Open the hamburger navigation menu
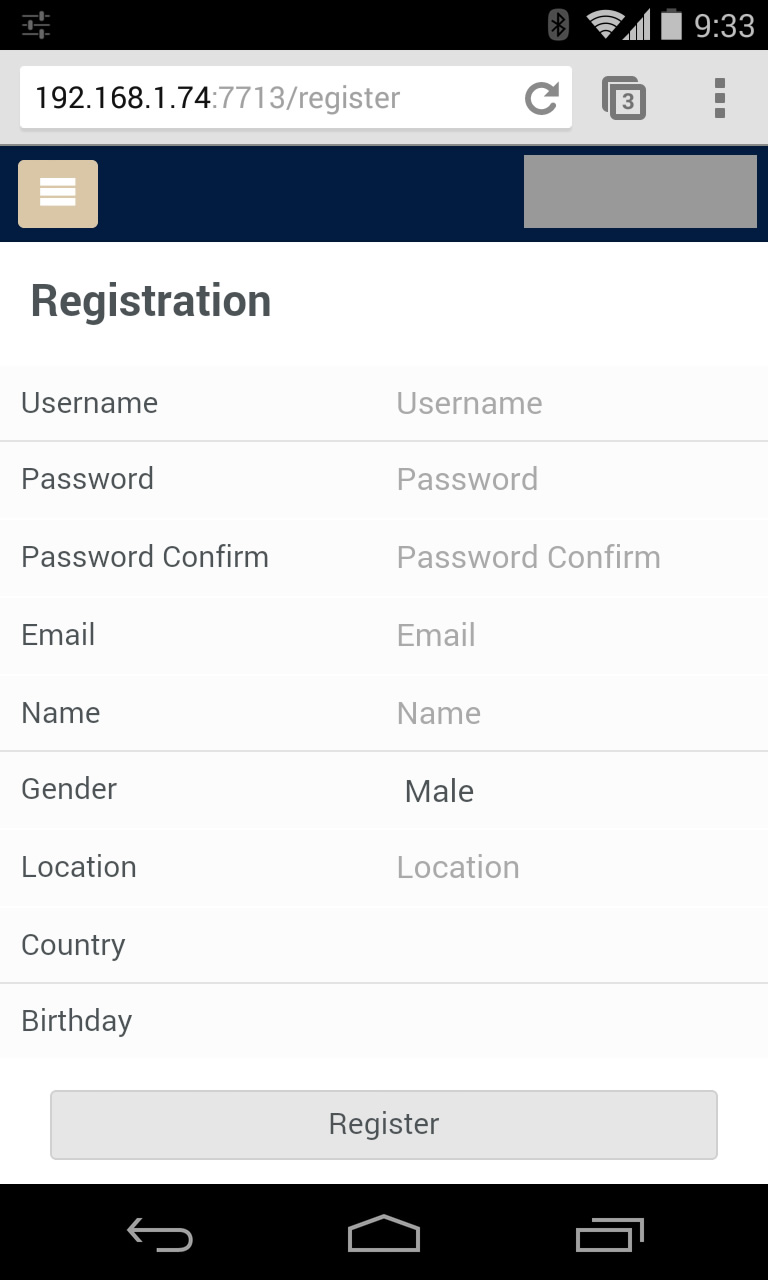This screenshot has height=1280, width=768. (x=58, y=194)
